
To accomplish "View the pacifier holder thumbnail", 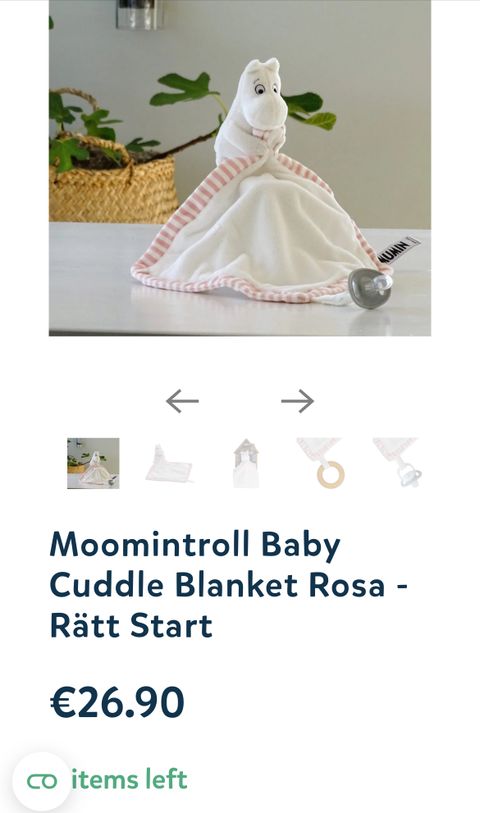I will [398, 463].
